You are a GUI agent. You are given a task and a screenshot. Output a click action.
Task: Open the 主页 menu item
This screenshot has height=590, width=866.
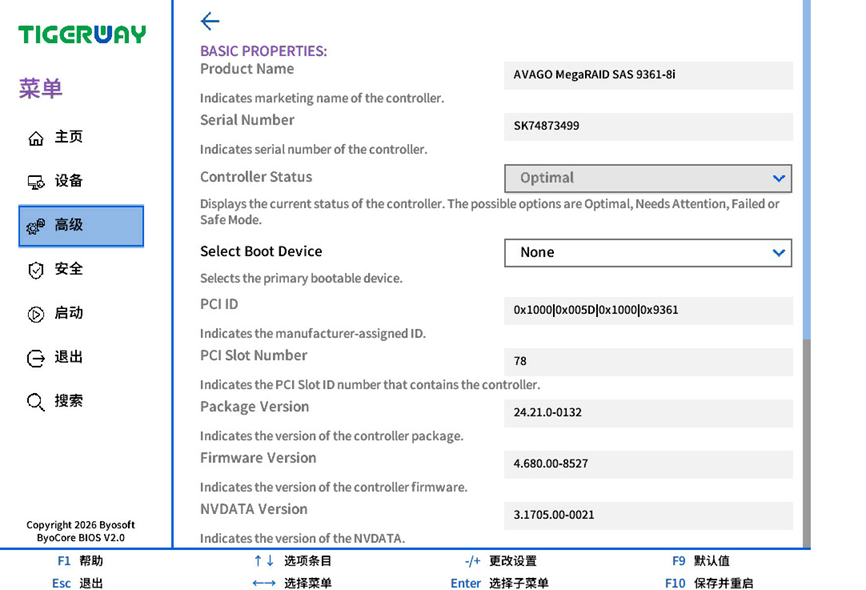click(81, 137)
